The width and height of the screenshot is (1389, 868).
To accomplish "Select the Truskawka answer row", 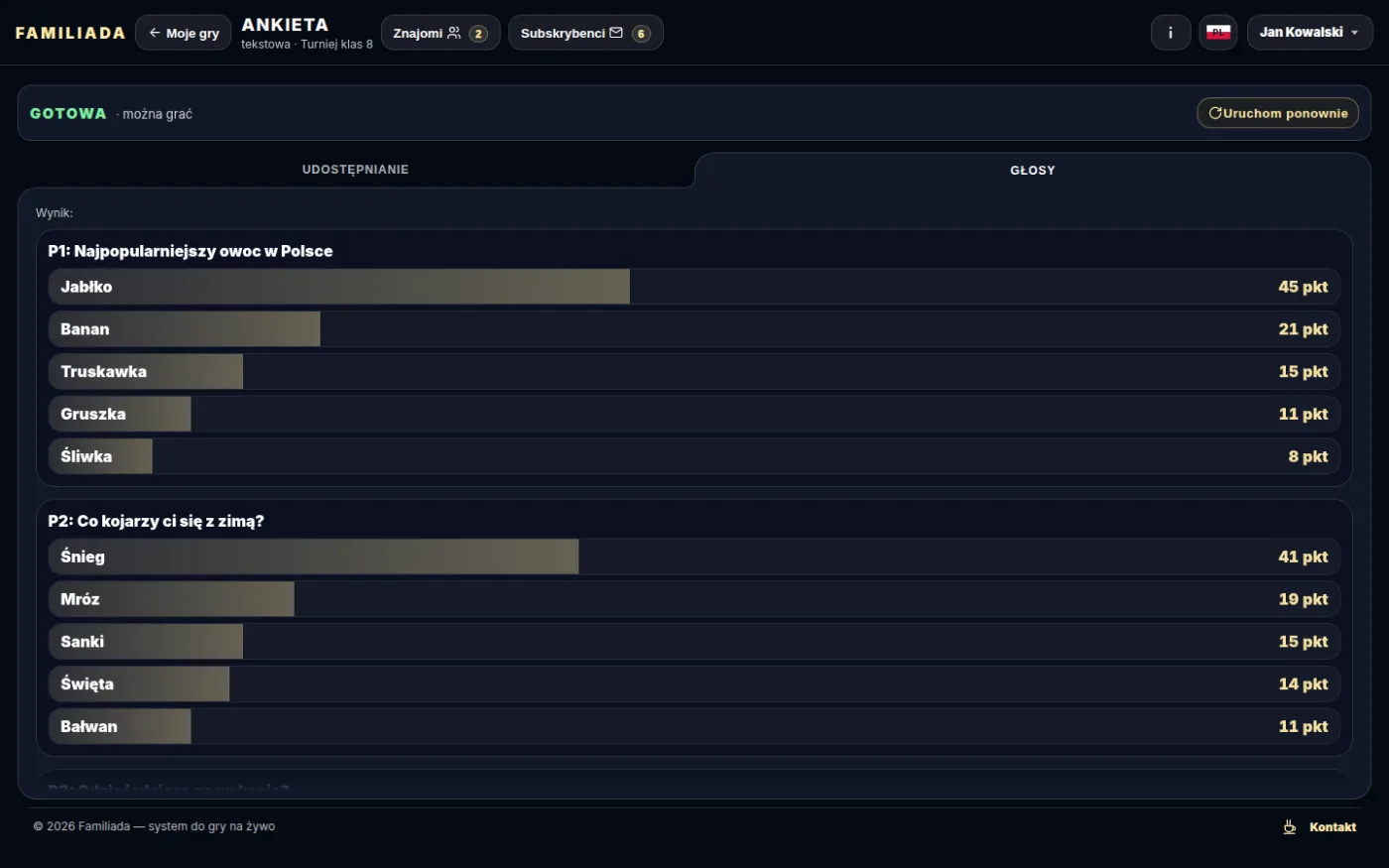I will pos(694,372).
